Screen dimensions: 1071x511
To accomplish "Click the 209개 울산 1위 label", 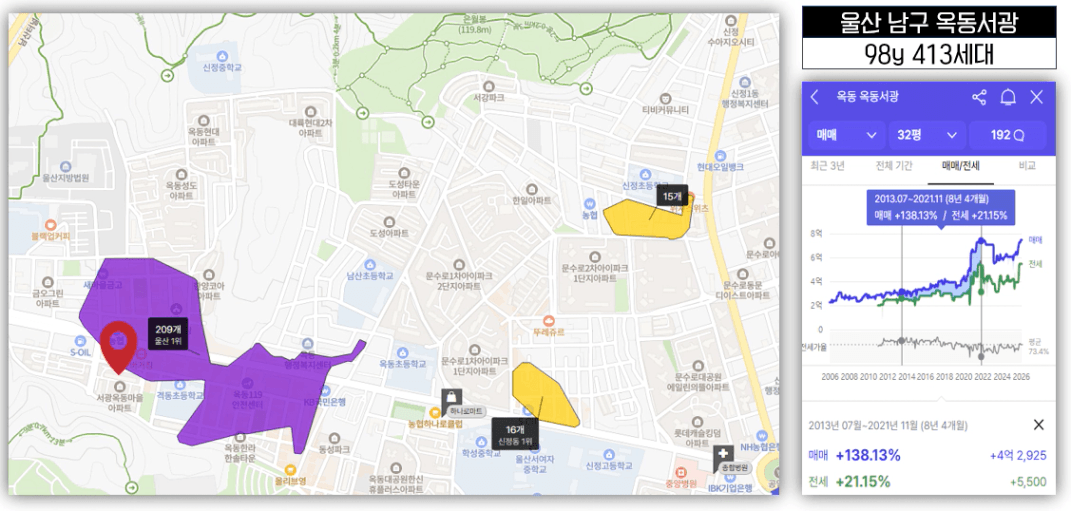I will (x=168, y=335).
